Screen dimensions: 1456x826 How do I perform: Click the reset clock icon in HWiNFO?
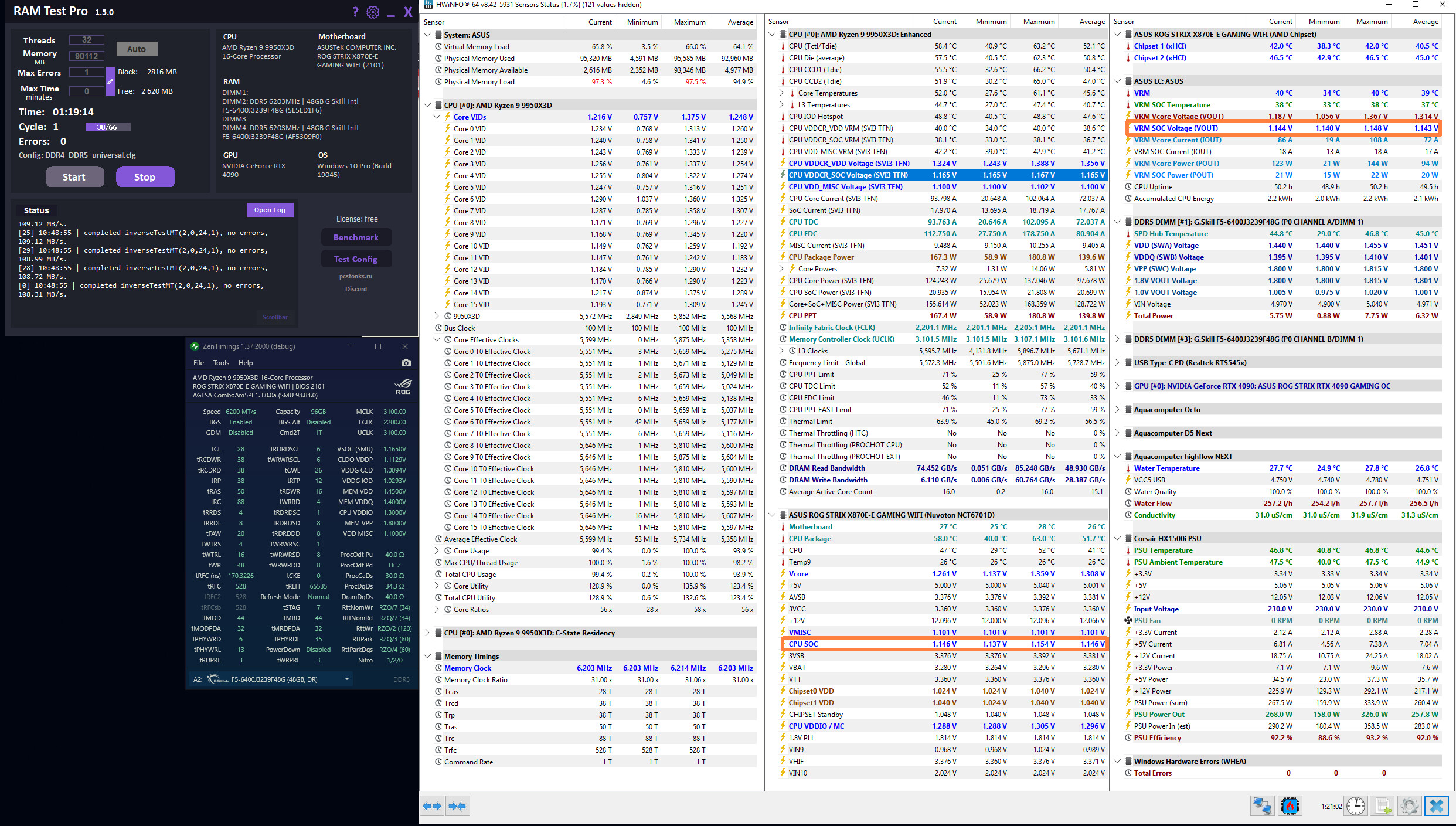click(1355, 806)
